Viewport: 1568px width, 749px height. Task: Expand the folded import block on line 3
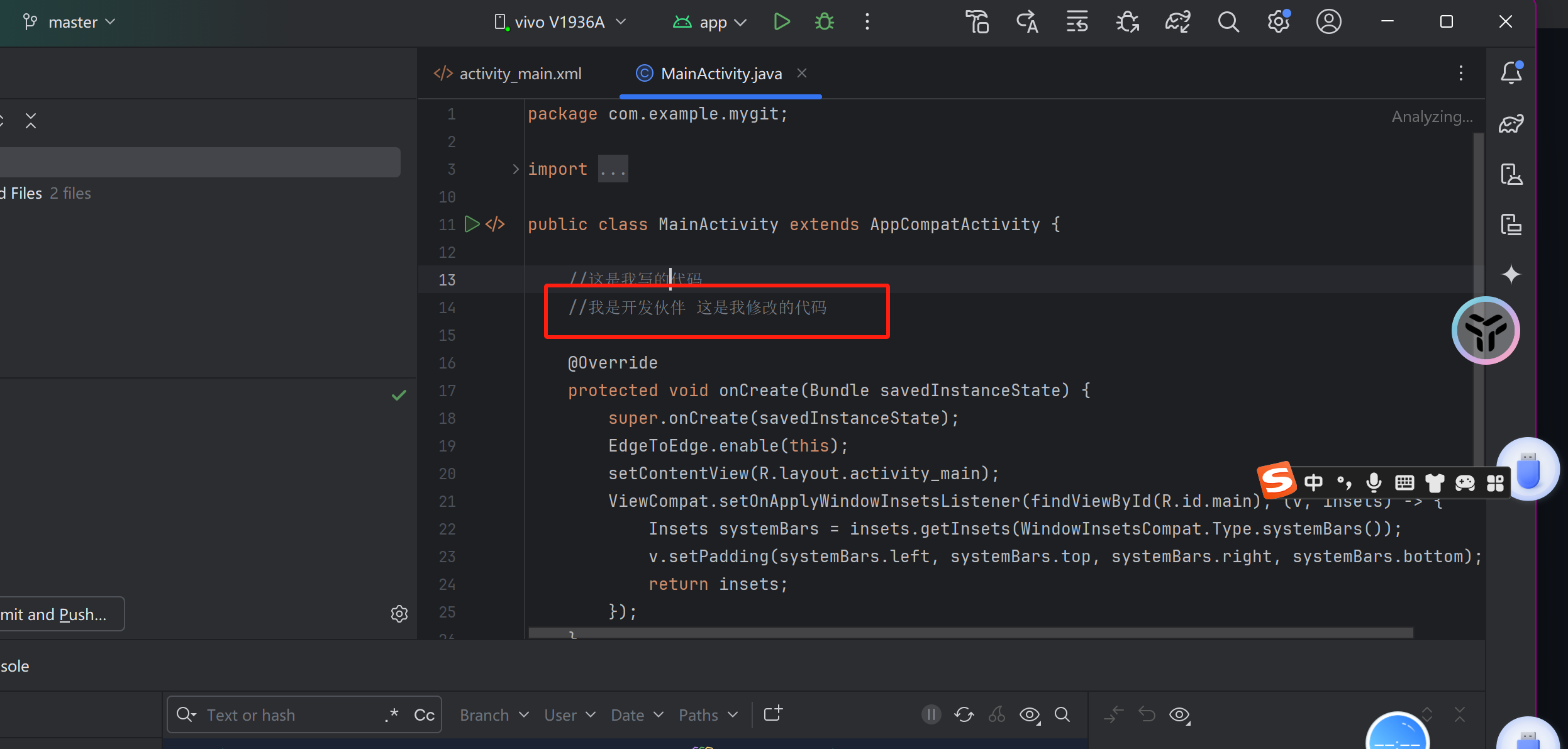[516, 169]
